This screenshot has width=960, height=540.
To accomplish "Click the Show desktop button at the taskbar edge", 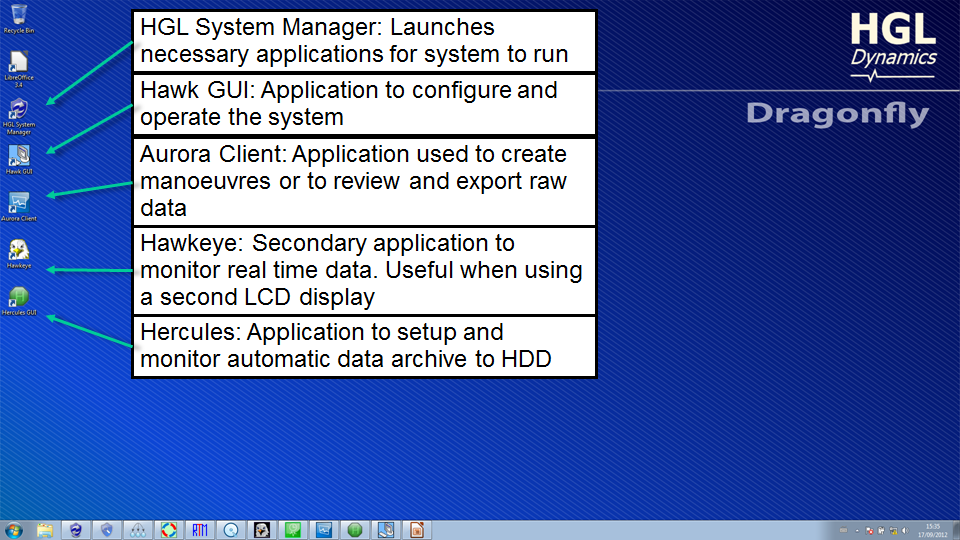I will point(955,530).
